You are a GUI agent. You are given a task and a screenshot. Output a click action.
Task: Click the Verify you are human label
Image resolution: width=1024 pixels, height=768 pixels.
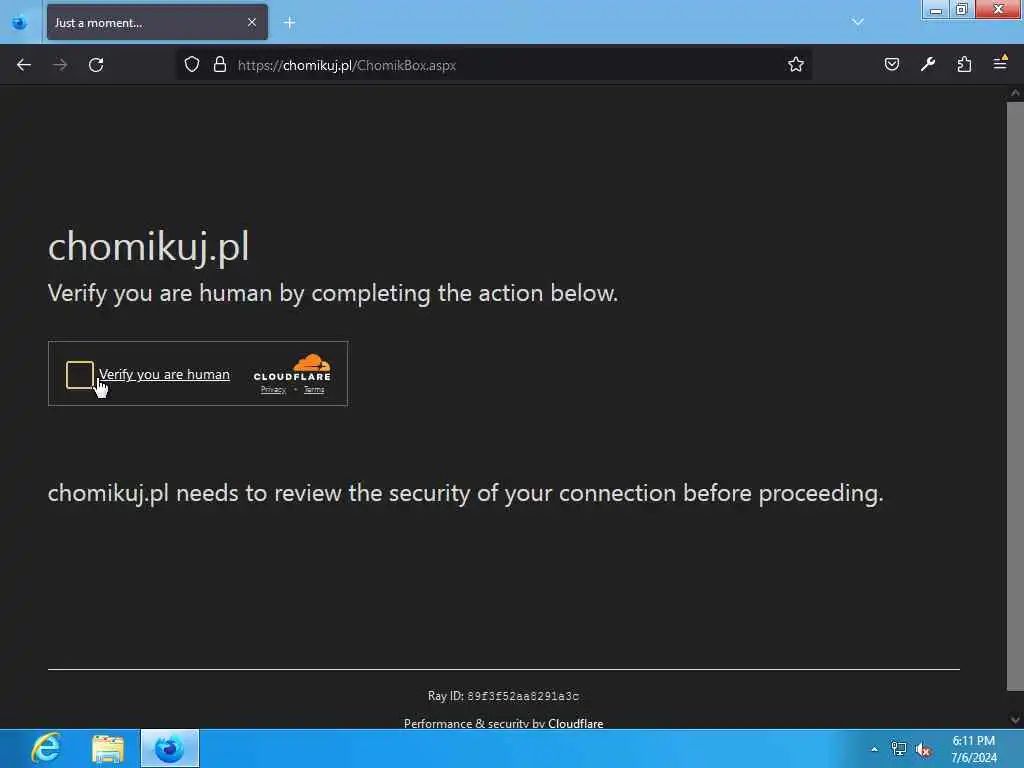pyautogui.click(x=165, y=374)
